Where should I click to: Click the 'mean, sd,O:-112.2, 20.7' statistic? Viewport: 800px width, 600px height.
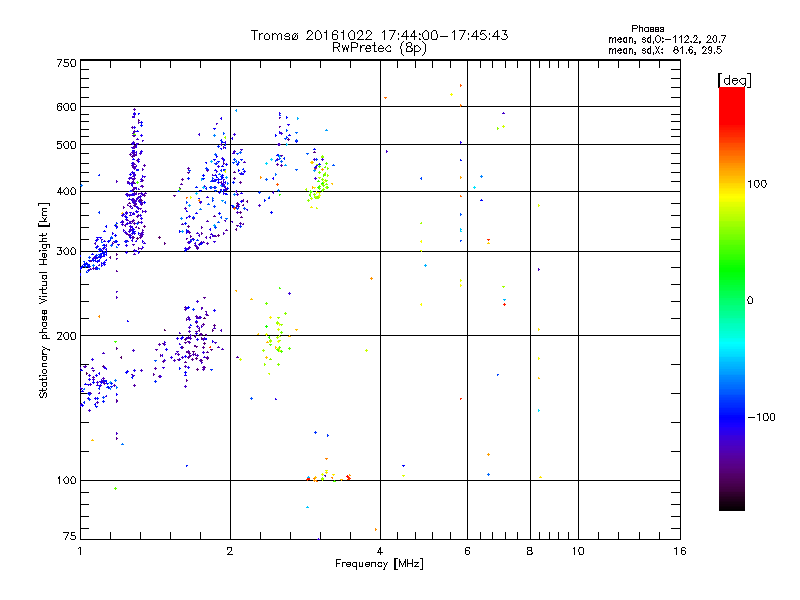pos(667,39)
